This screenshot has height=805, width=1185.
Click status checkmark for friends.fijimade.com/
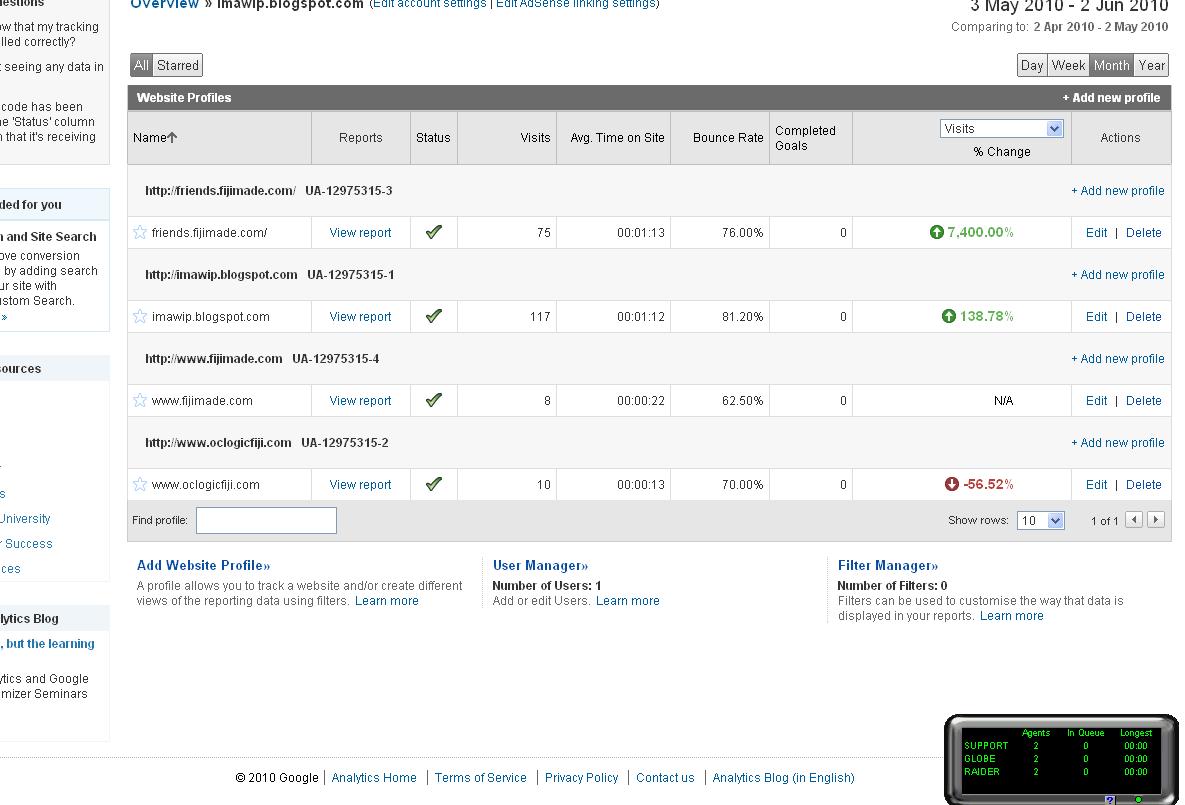(x=434, y=232)
